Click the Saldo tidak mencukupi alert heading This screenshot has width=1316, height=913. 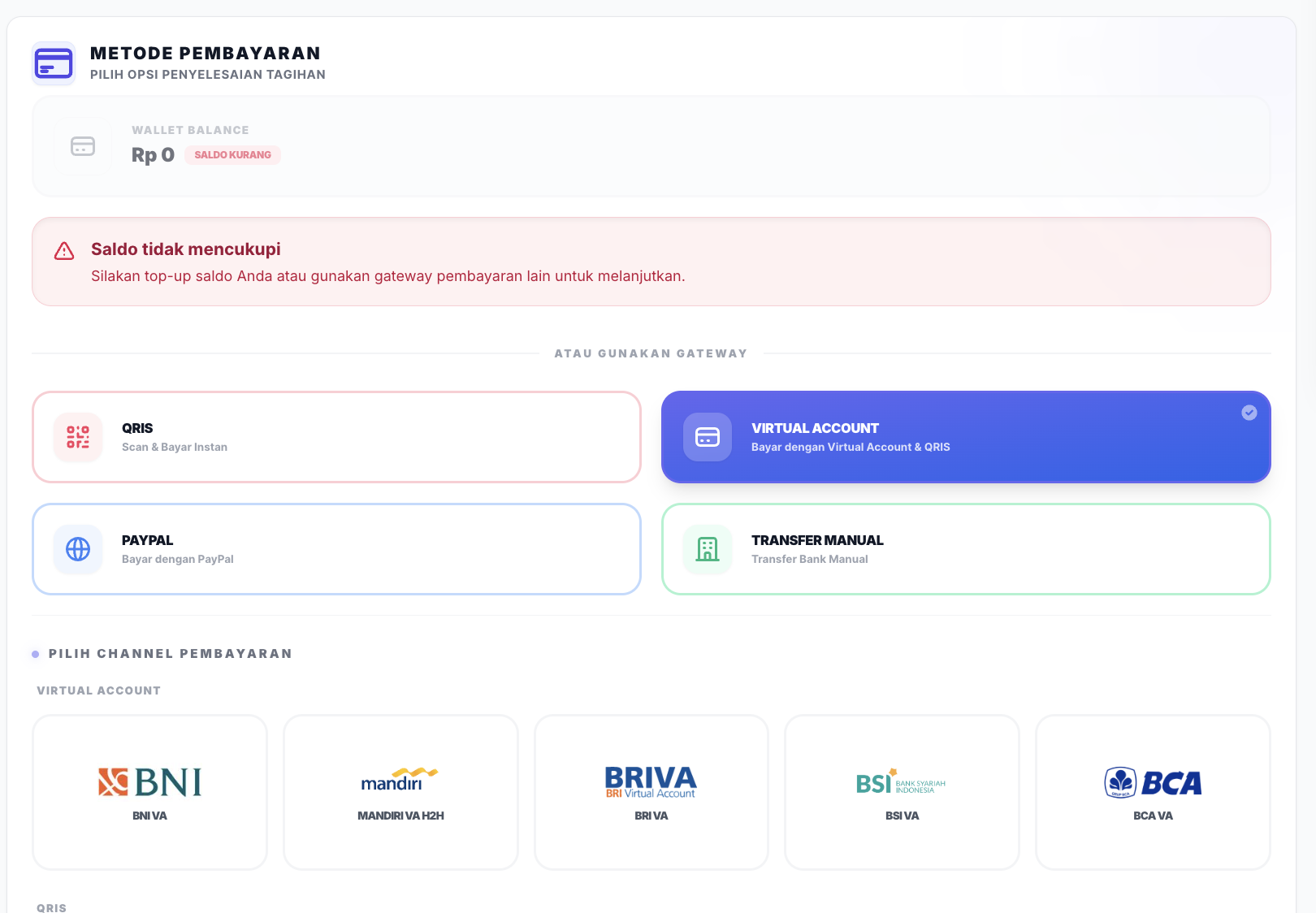[185, 249]
